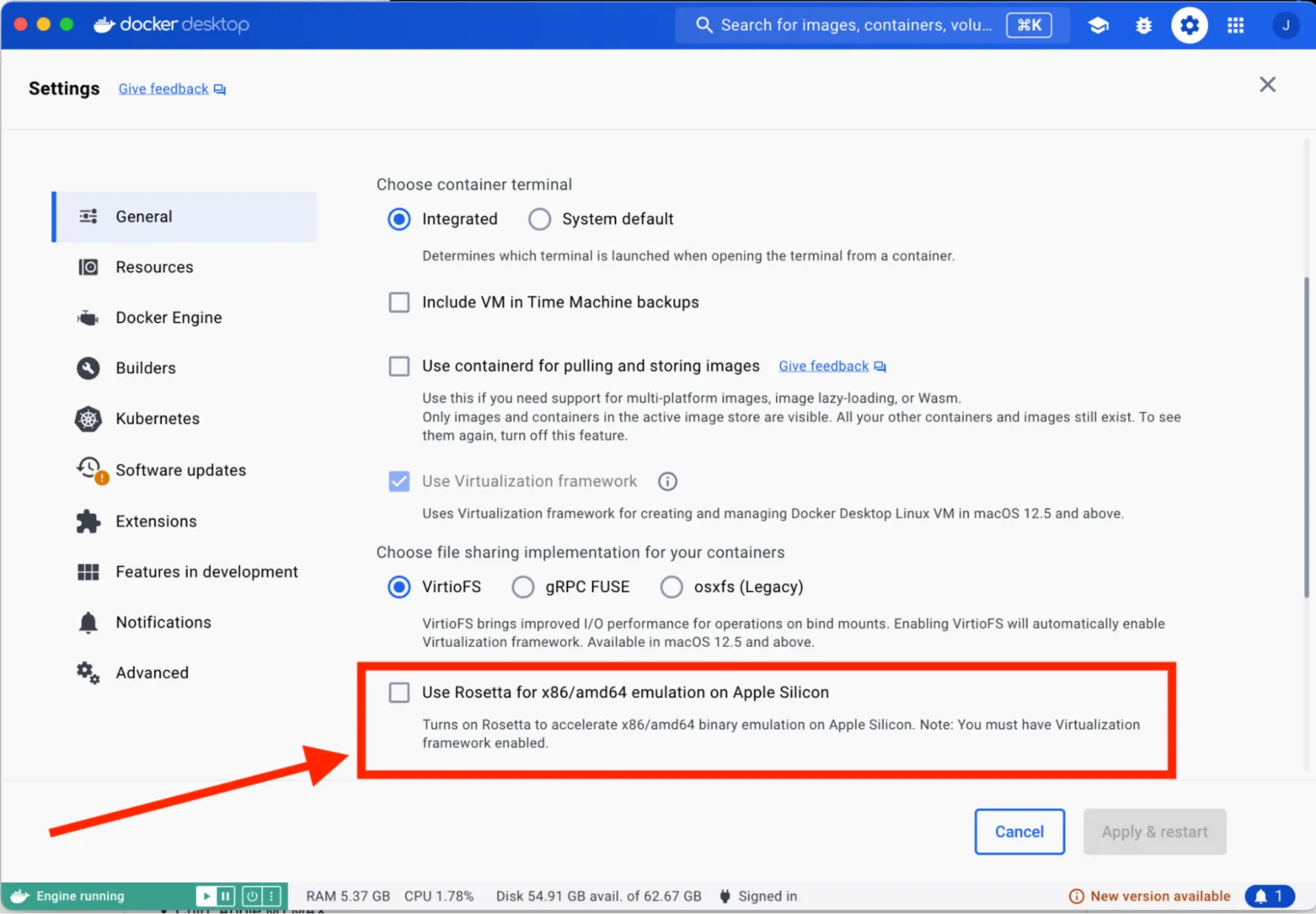The height and width of the screenshot is (914, 1316).
Task: Go to the Advanced settings section
Action: (184, 673)
